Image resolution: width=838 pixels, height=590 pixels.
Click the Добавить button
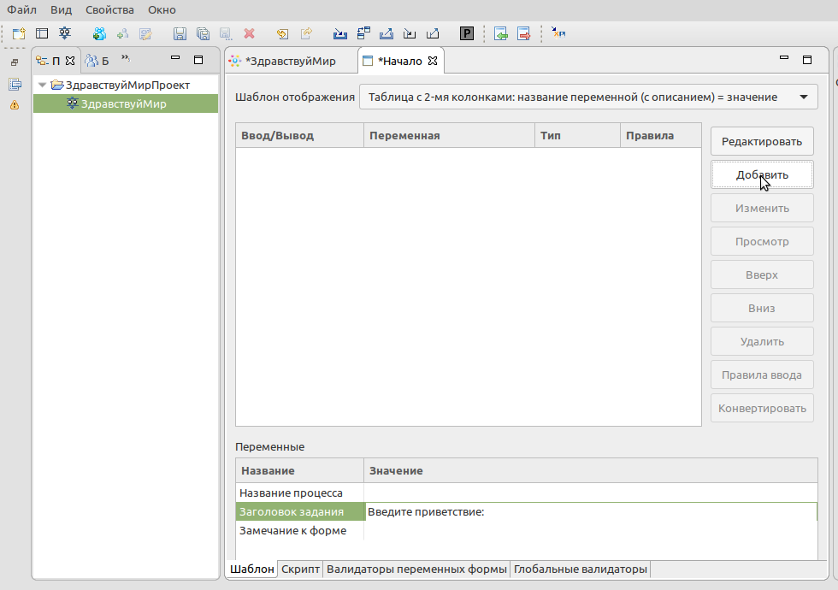click(x=762, y=175)
